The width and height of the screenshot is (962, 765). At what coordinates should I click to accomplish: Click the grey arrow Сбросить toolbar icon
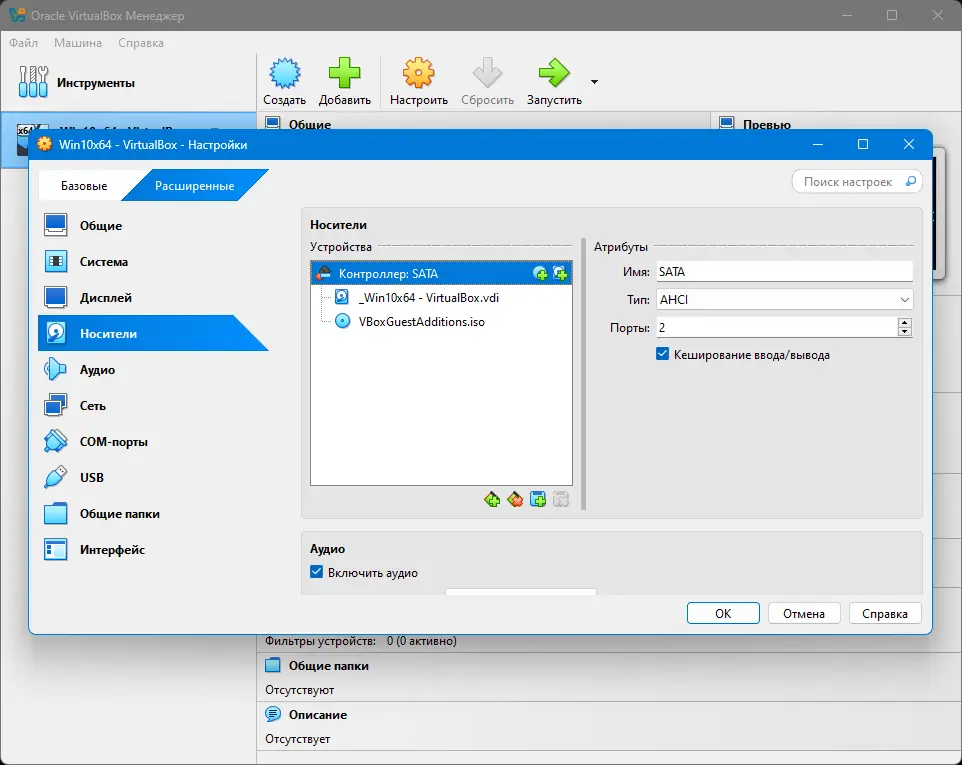(487, 73)
